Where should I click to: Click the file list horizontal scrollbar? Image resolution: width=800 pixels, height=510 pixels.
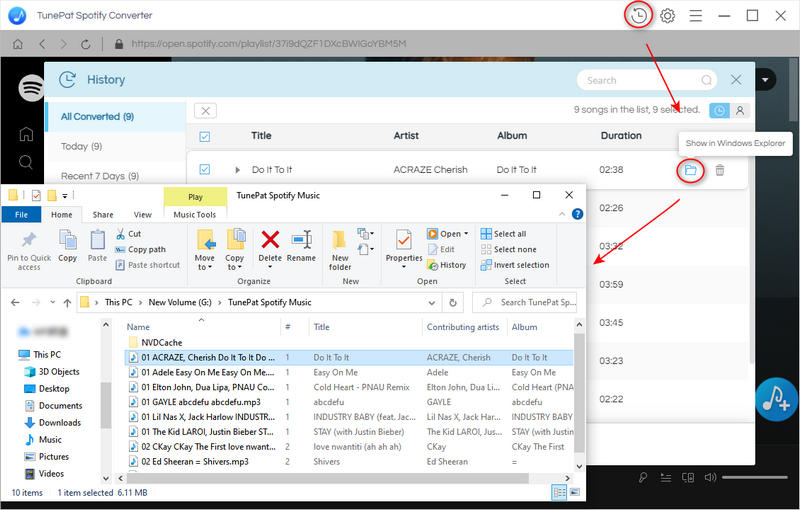click(x=327, y=478)
